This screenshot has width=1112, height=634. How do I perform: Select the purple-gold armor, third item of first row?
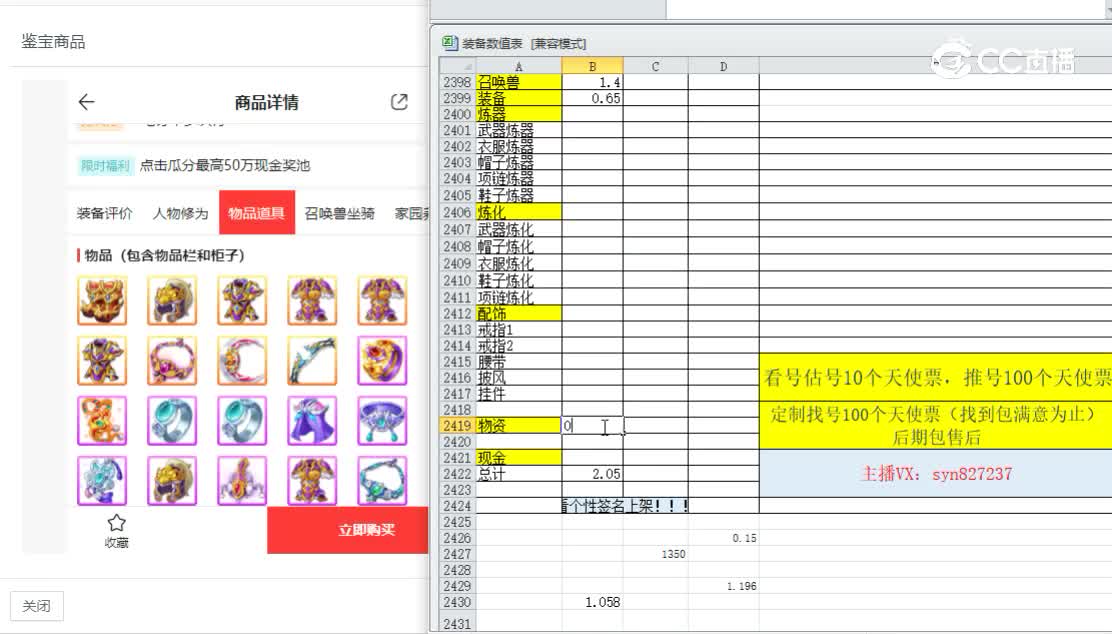[243, 301]
